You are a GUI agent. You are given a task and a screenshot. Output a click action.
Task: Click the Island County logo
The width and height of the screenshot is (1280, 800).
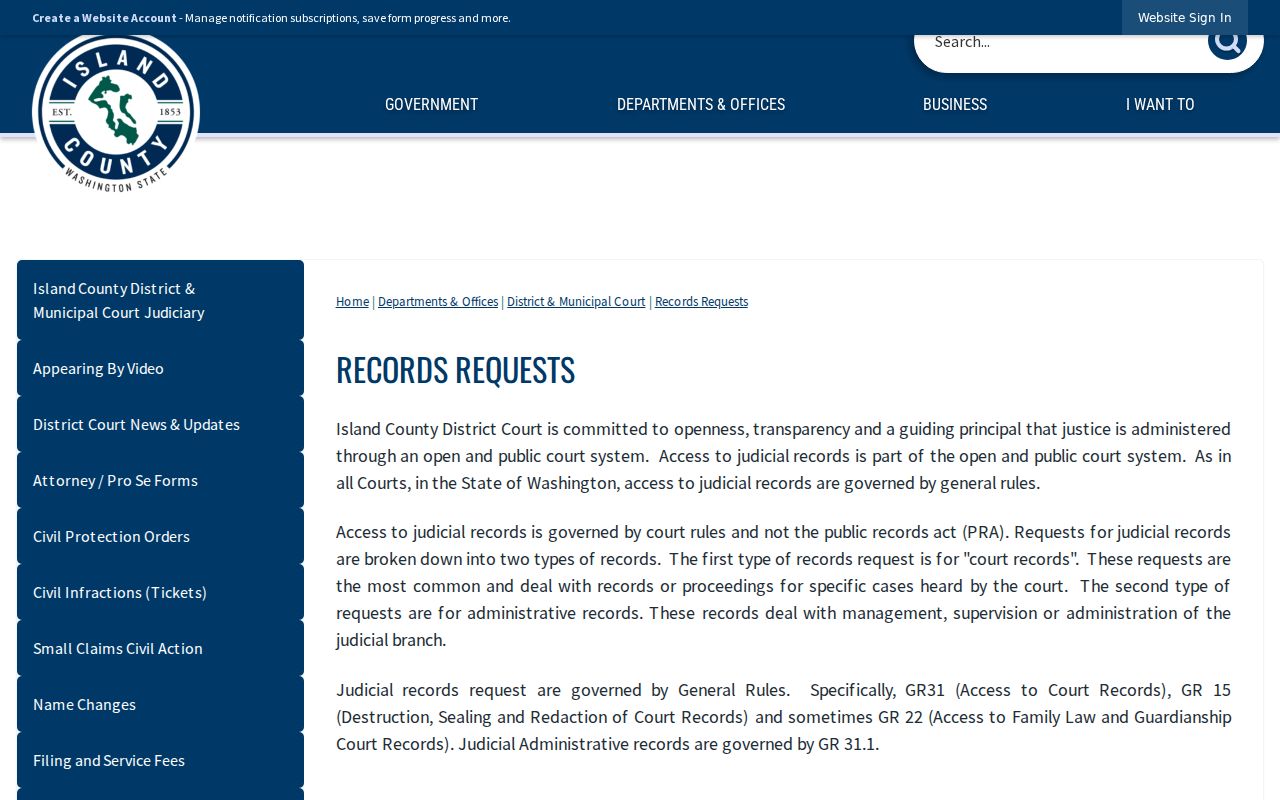(x=116, y=114)
